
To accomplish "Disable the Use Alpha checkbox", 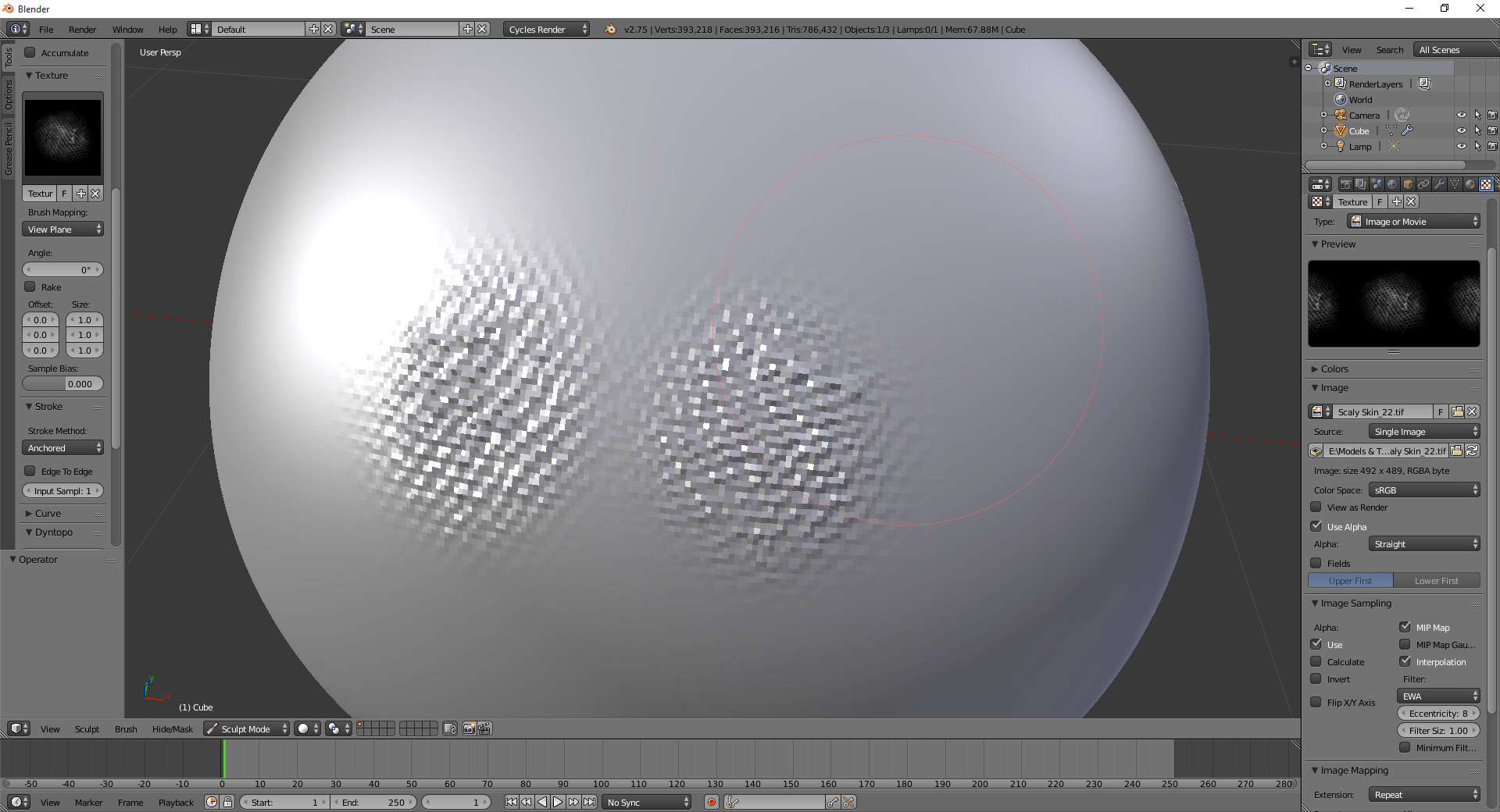I will point(1316,526).
